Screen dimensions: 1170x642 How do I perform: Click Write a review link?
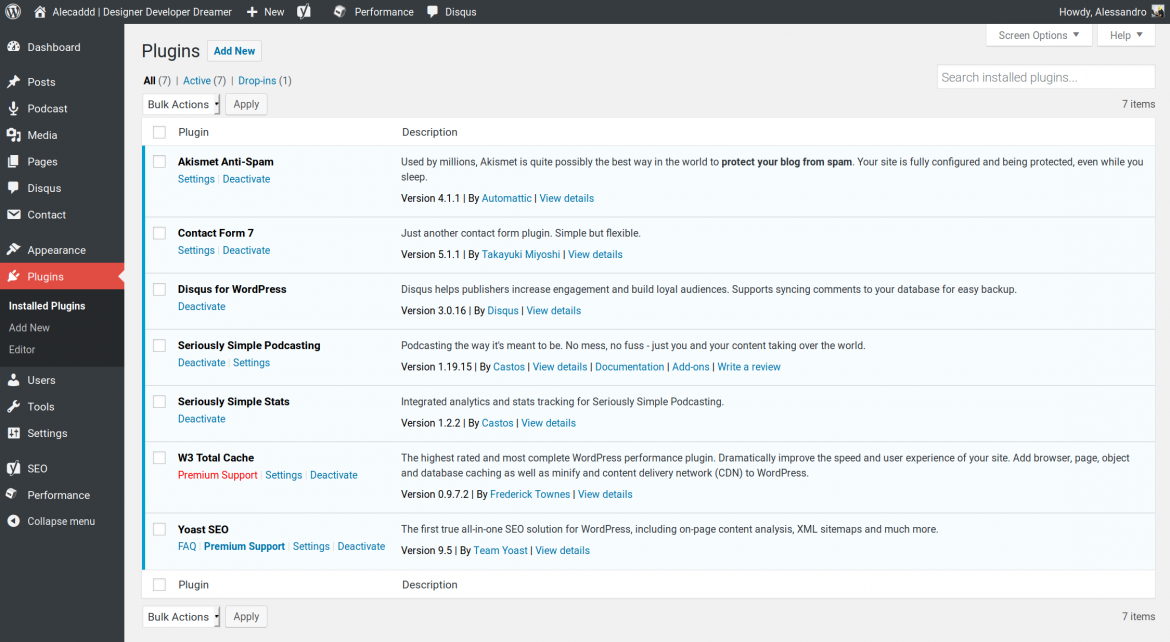pyautogui.click(x=749, y=367)
